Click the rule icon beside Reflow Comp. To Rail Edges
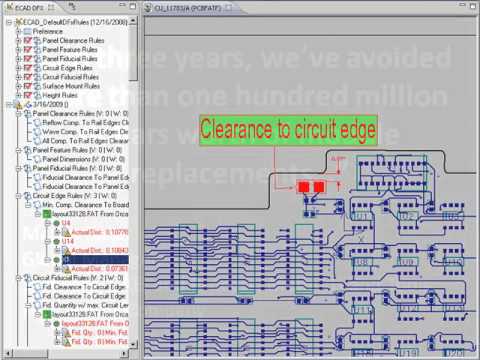The image size is (480, 360). [37, 123]
